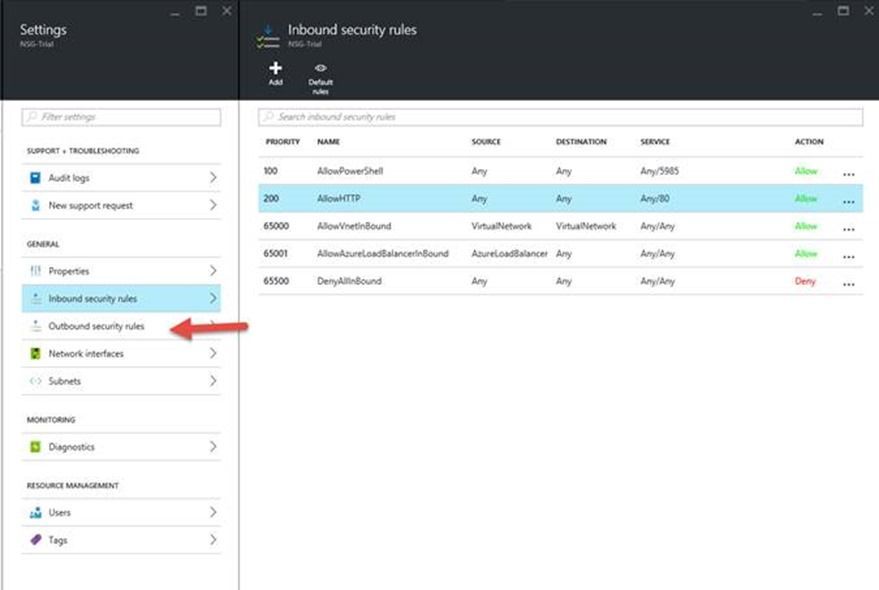Click the Subnets icon
Image resolution: width=879 pixels, height=590 pixels.
35,381
